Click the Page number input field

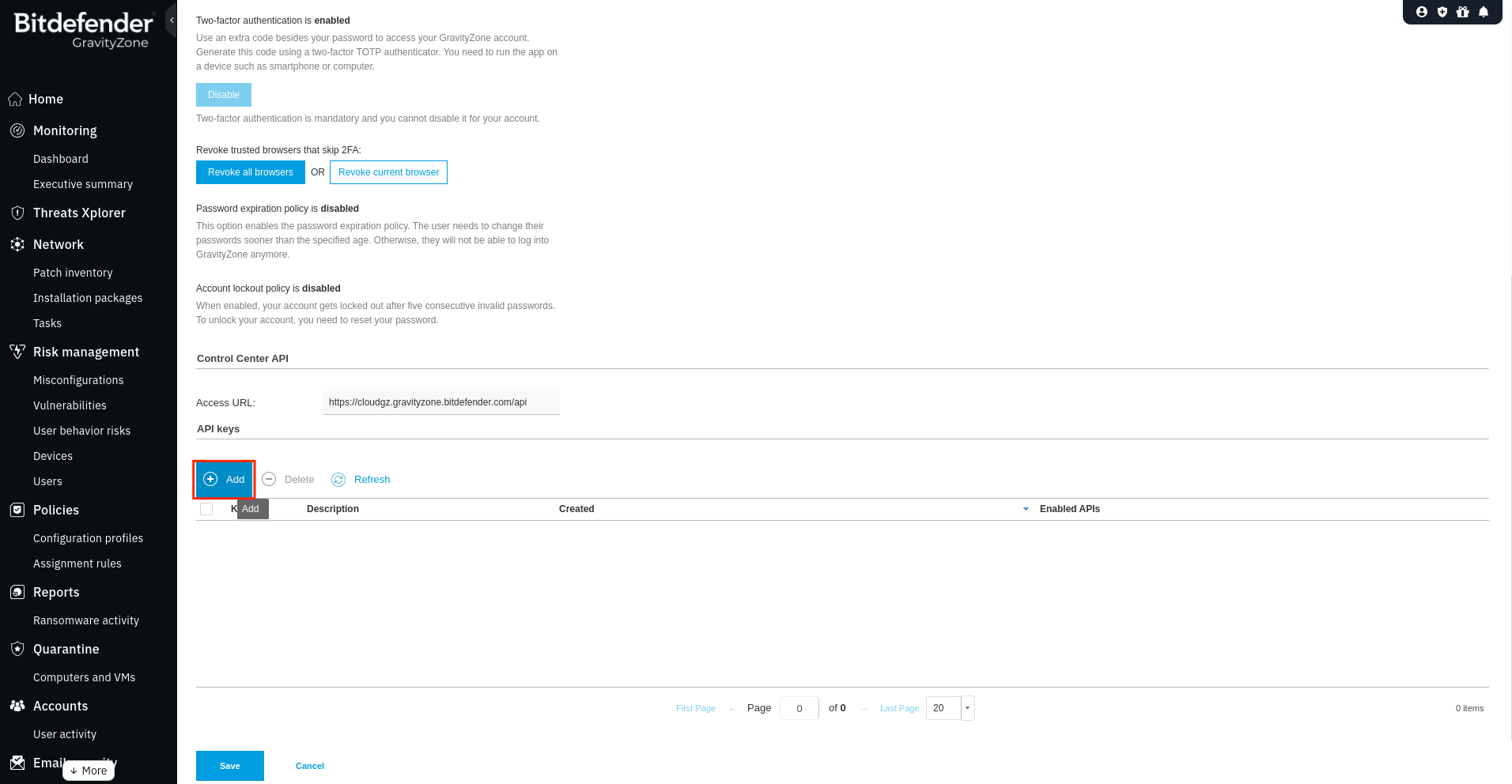click(799, 708)
